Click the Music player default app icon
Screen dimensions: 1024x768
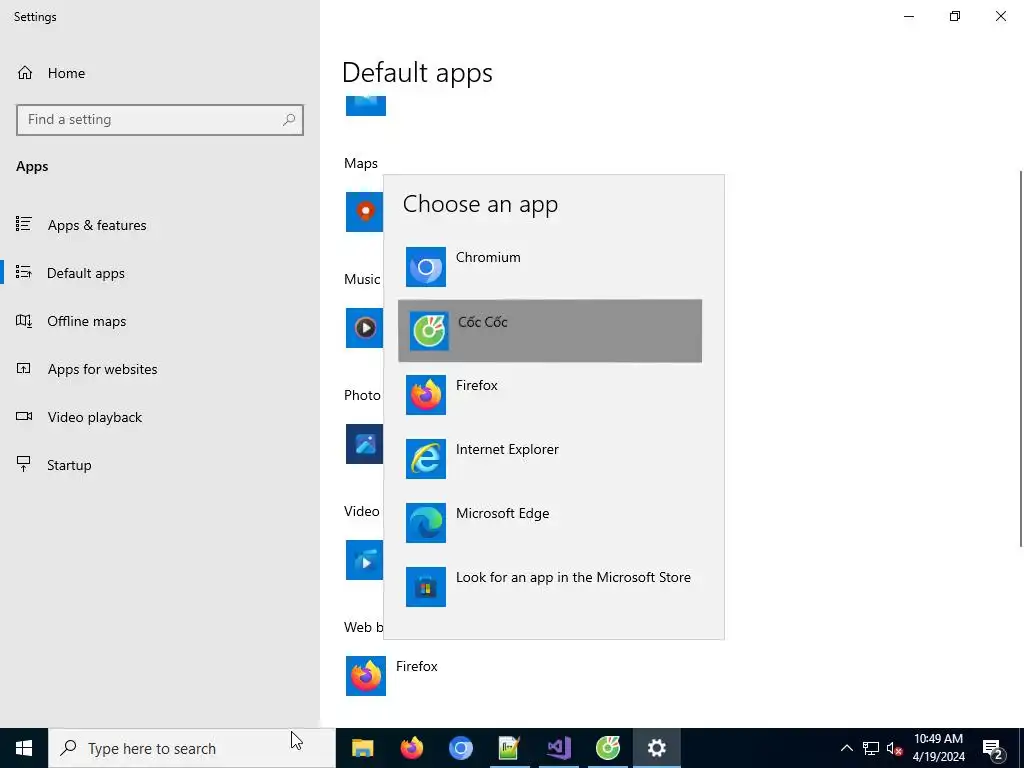click(364, 328)
